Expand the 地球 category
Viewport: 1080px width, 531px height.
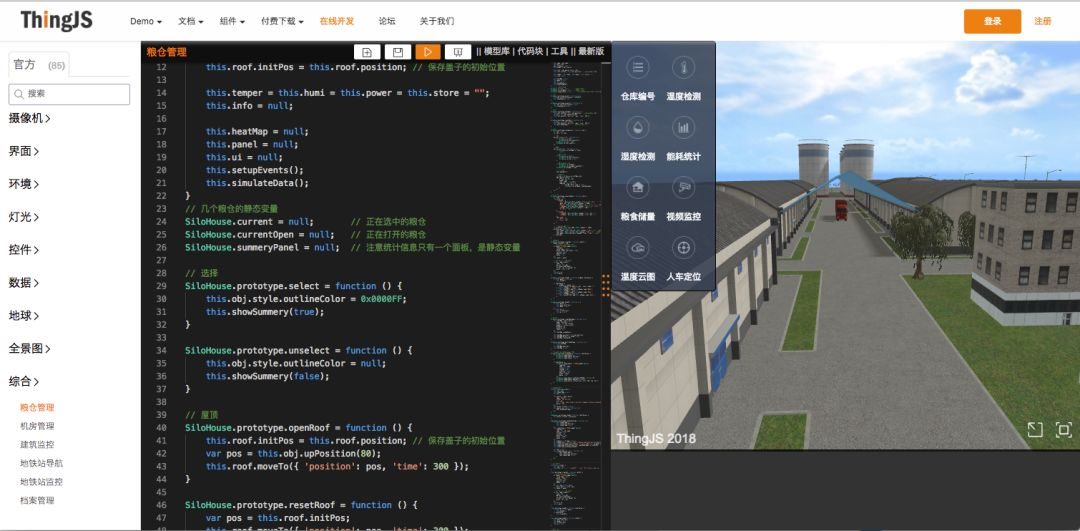24,315
